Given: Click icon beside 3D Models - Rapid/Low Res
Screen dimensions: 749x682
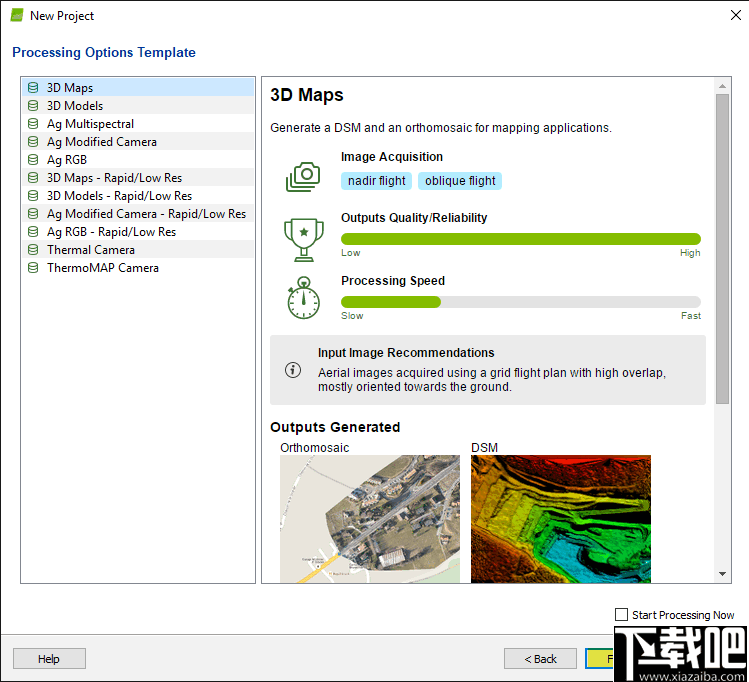Looking at the screenshot, I should coord(33,196).
